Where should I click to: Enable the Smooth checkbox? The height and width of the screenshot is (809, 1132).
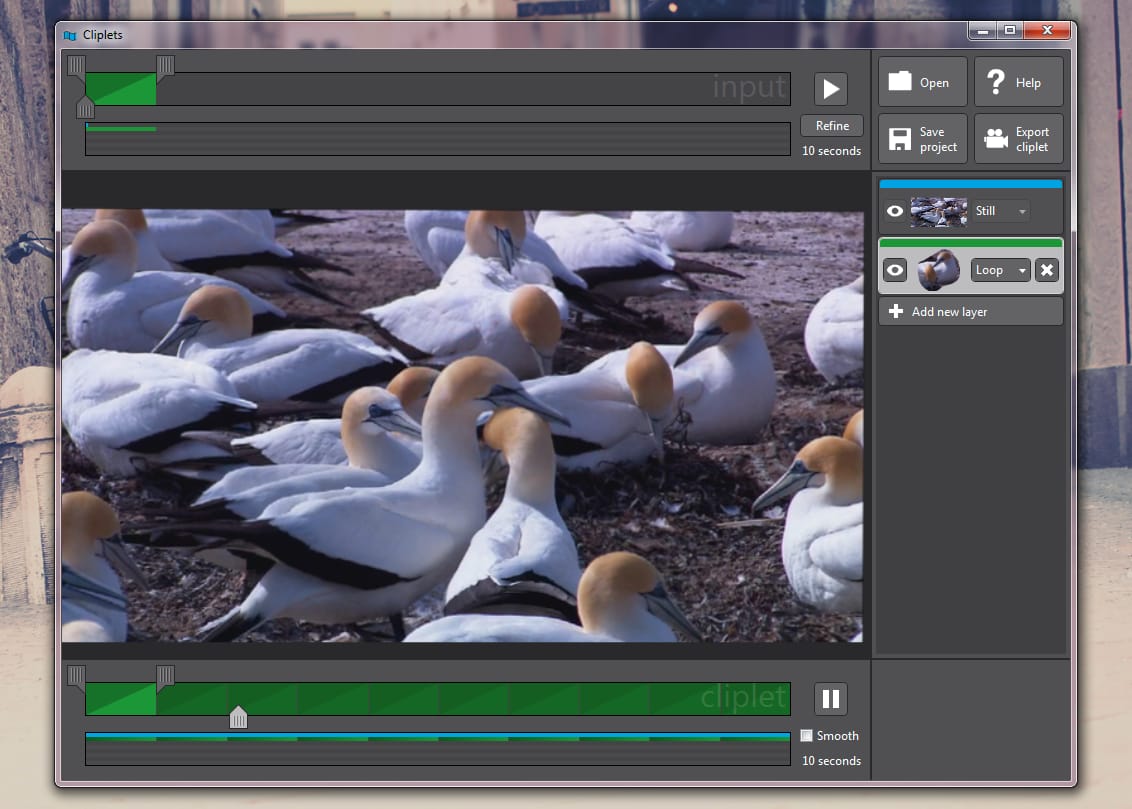pyautogui.click(x=806, y=736)
